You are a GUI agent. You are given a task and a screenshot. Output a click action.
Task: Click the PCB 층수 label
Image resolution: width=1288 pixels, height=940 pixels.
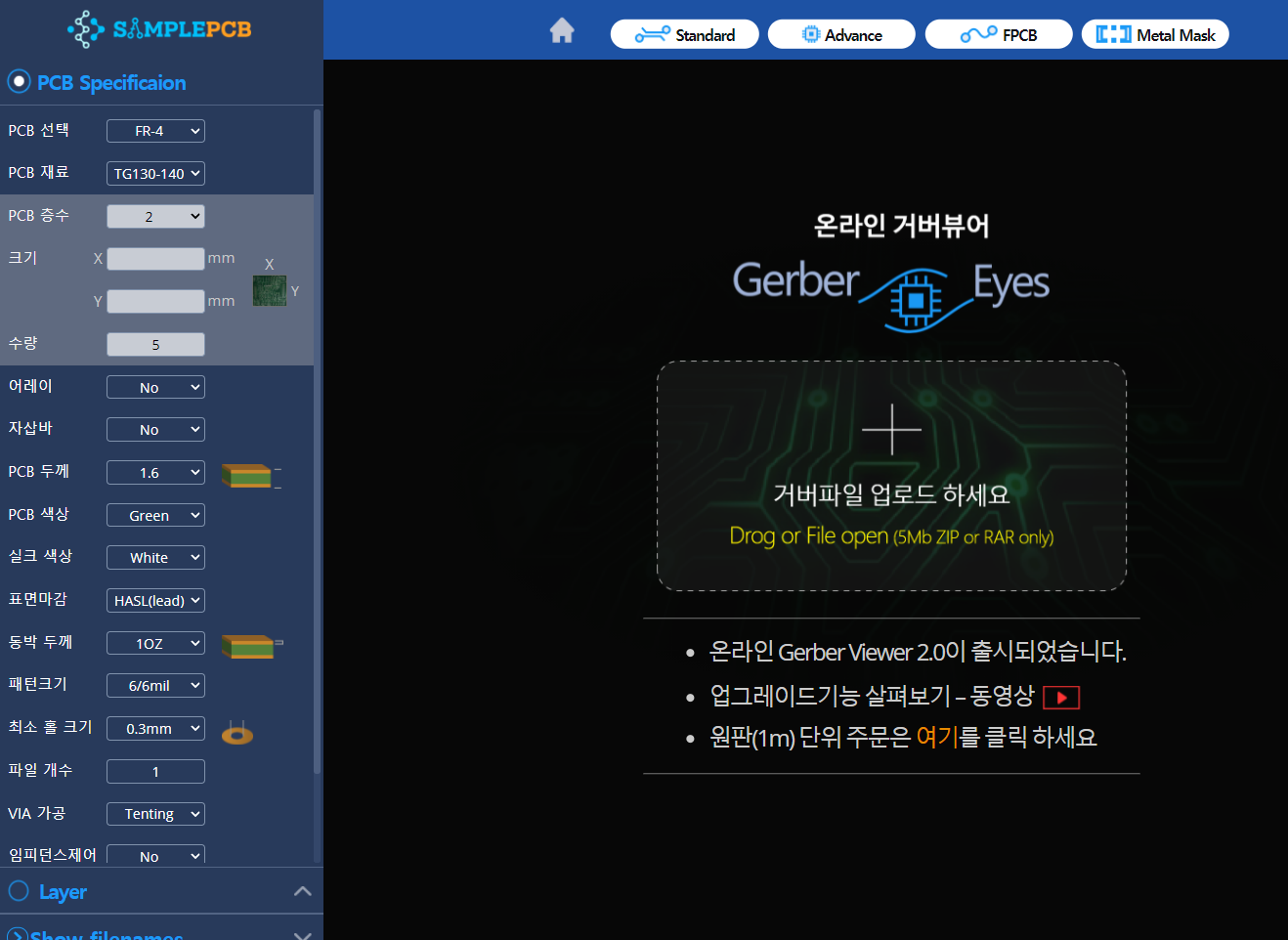(39, 215)
